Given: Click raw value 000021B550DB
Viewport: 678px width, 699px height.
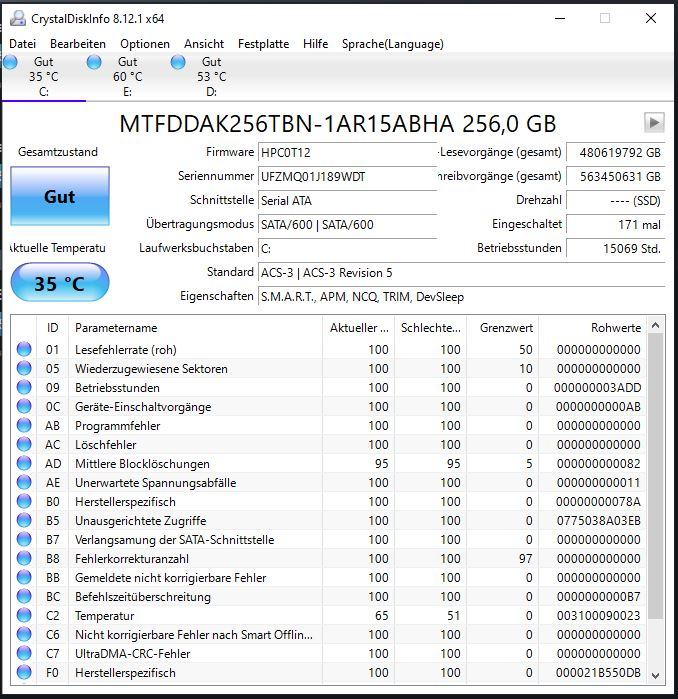Looking at the screenshot, I should [598, 673].
